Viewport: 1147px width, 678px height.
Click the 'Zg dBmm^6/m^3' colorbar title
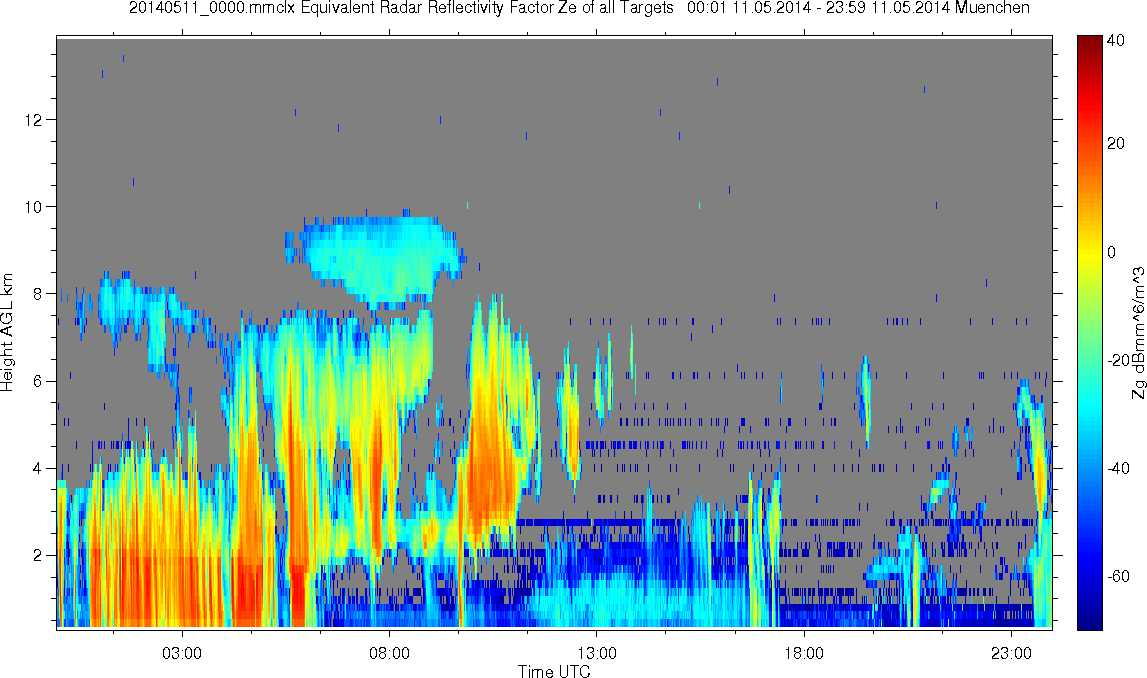[1138, 333]
